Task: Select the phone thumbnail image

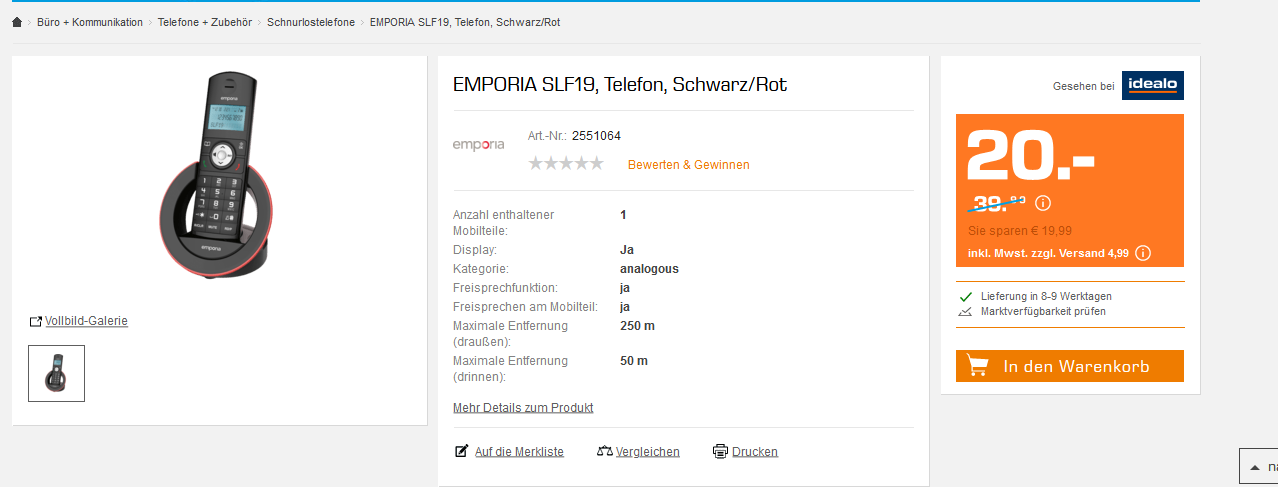Action: [x=56, y=373]
